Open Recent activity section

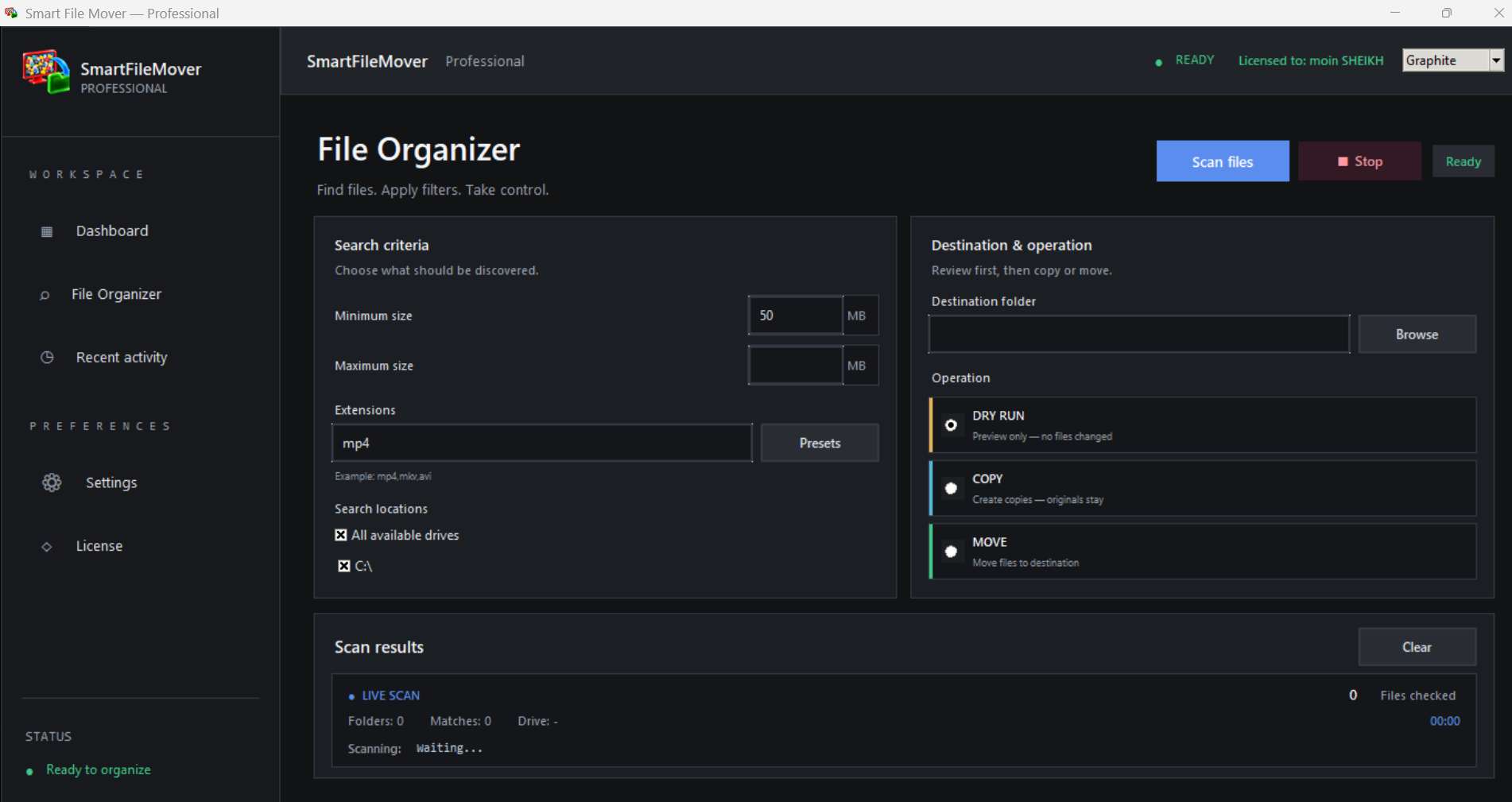click(x=122, y=358)
